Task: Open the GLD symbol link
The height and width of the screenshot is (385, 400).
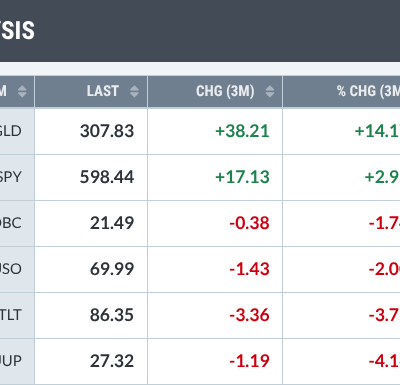Action: (x=10, y=131)
